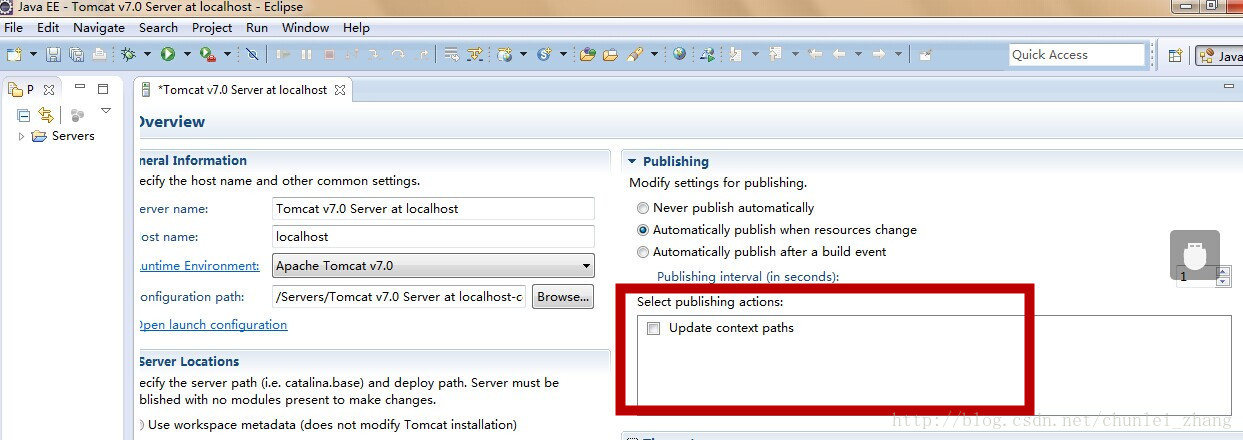Viewport: 1243px width, 440px height.
Task: Open Project Explorer View Menu triangle
Action: click(106, 112)
